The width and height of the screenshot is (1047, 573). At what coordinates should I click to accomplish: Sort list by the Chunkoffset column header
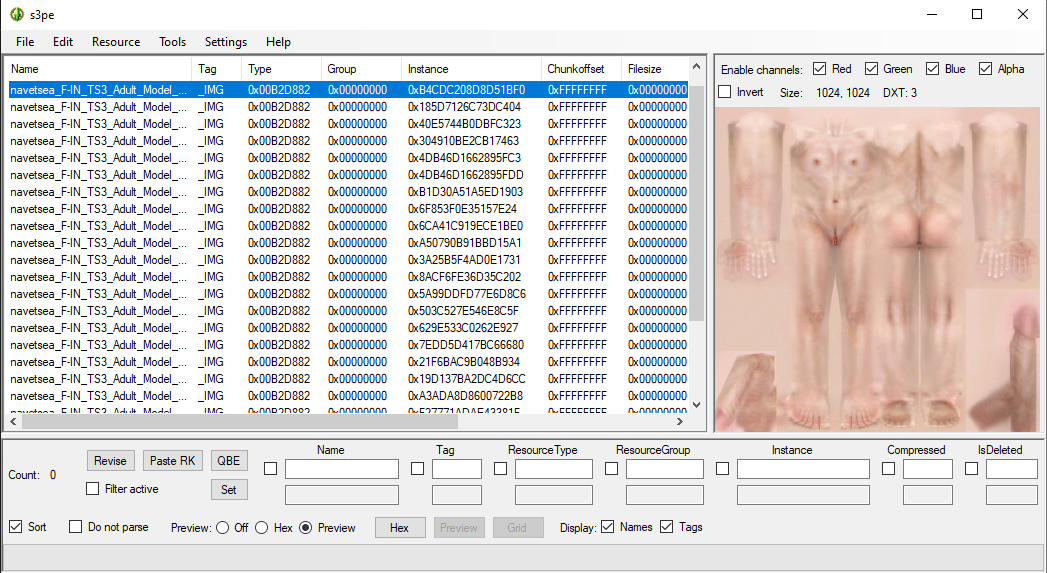(581, 69)
